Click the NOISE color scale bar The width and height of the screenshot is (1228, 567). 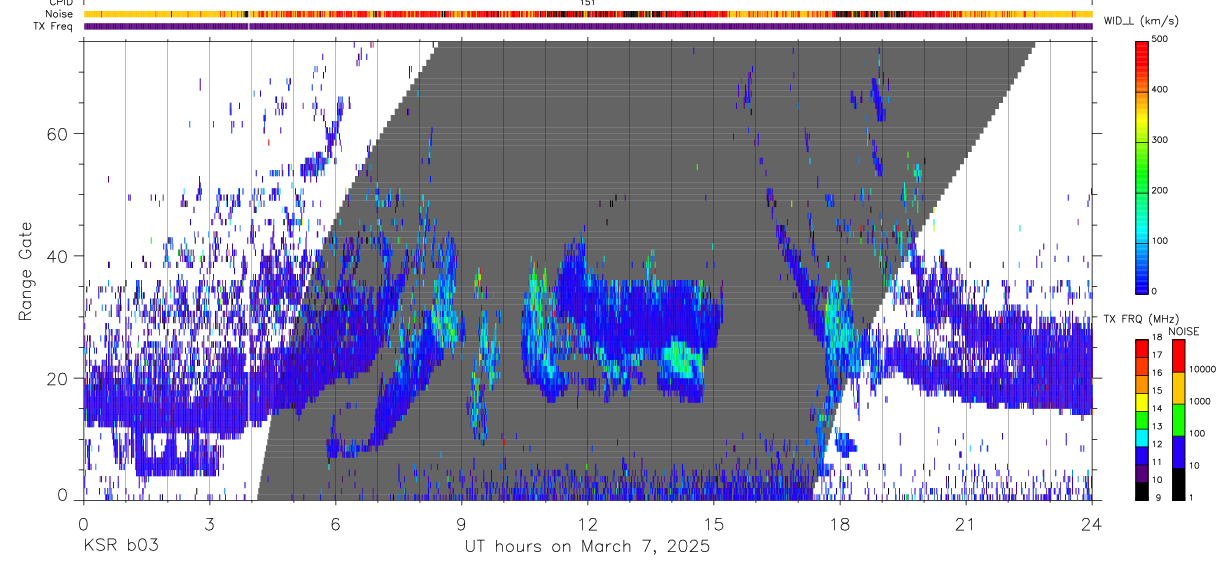(1178, 418)
